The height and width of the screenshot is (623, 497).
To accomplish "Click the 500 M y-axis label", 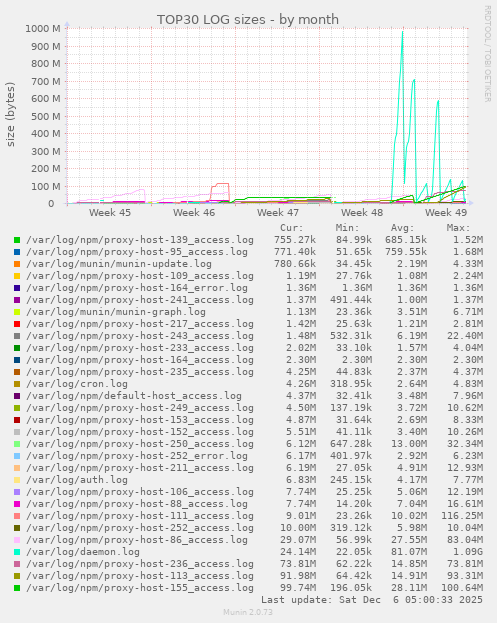I will (46, 116).
